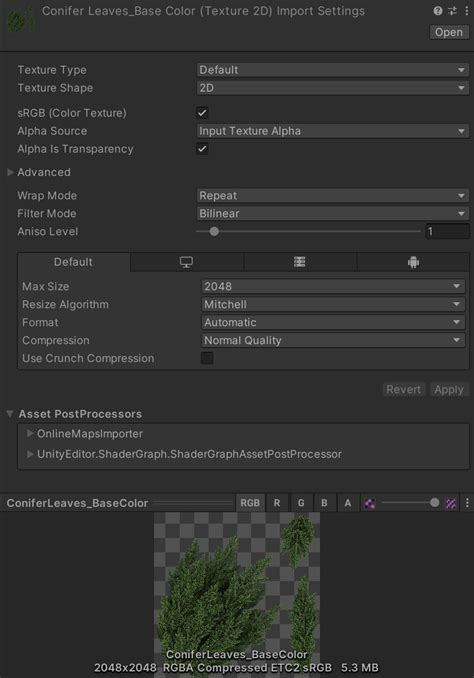474x678 pixels.
Task: Open the Format dropdown
Action: (x=333, y=323)
